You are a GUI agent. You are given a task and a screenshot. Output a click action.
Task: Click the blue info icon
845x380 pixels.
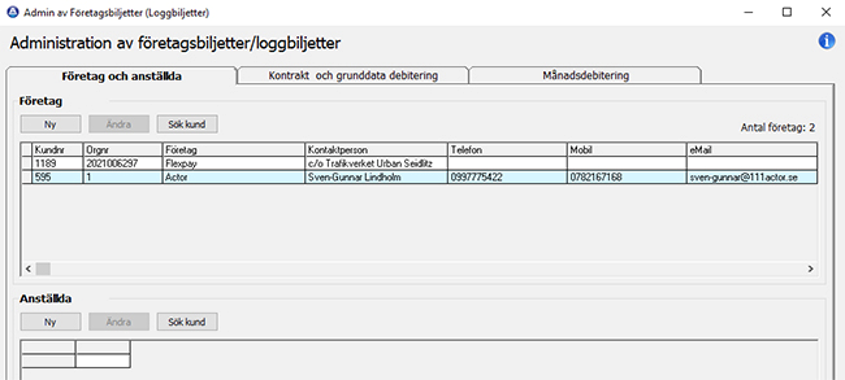tap(826, 42)
